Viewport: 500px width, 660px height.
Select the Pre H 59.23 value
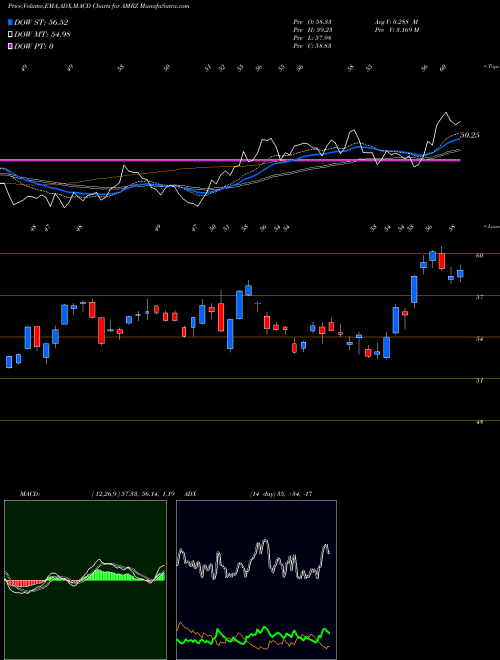point(312,30)
